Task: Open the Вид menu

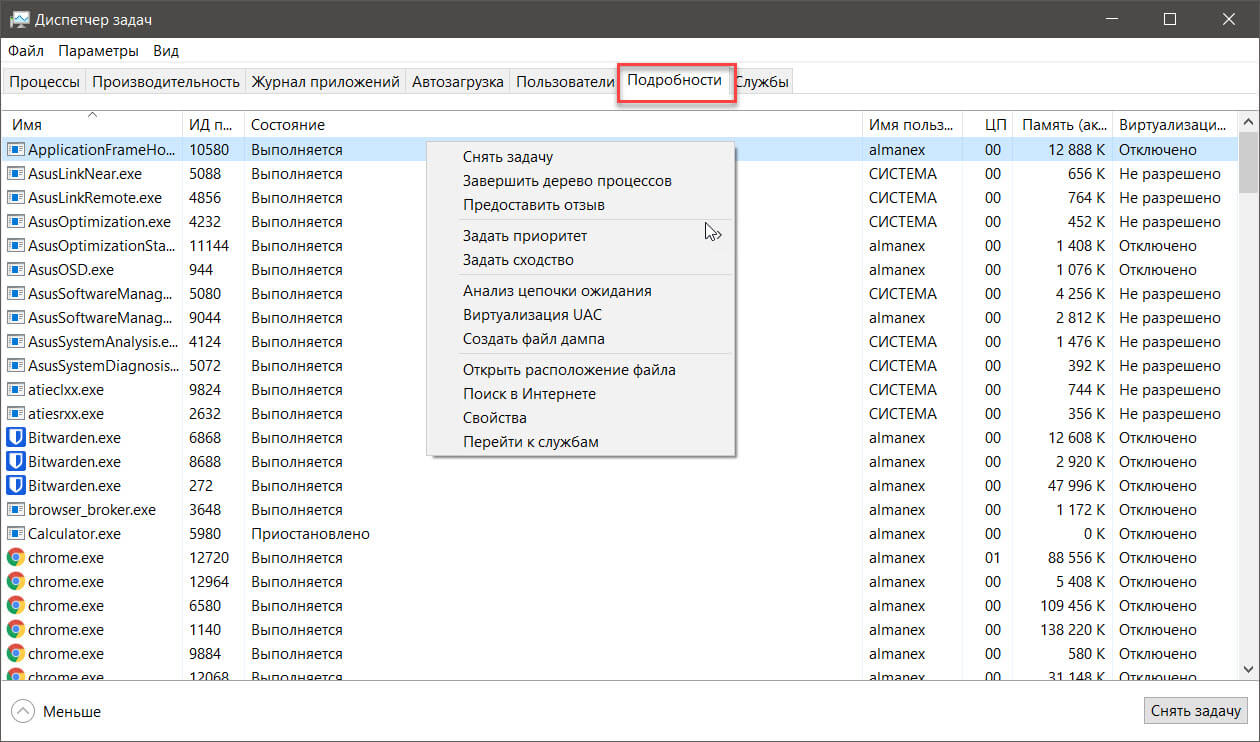Action: pos(166,50)
